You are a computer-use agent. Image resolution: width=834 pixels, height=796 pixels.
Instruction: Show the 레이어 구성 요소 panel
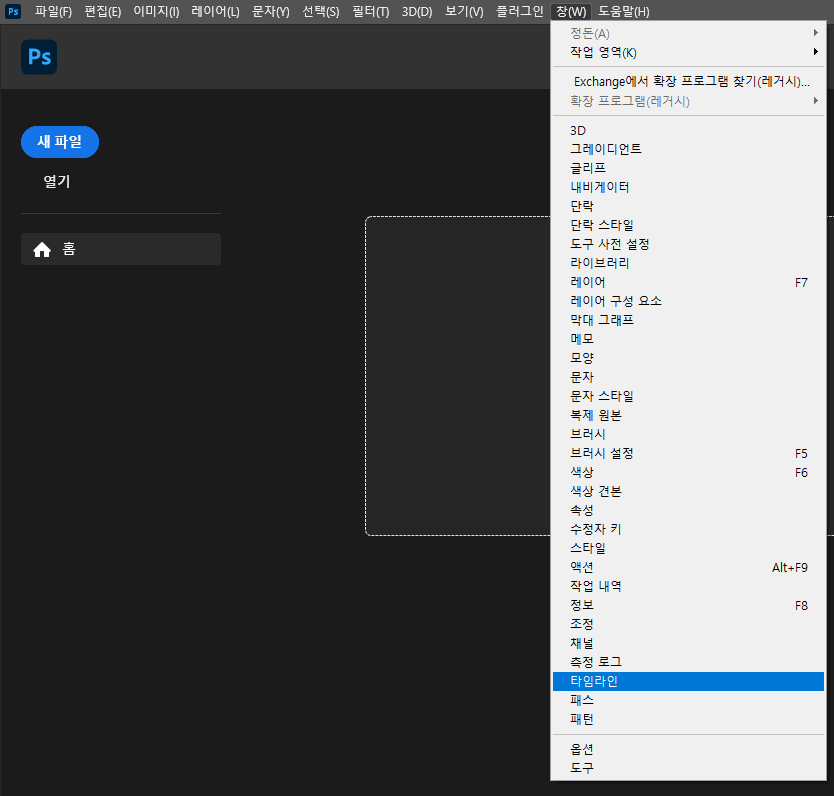(688, 301)
